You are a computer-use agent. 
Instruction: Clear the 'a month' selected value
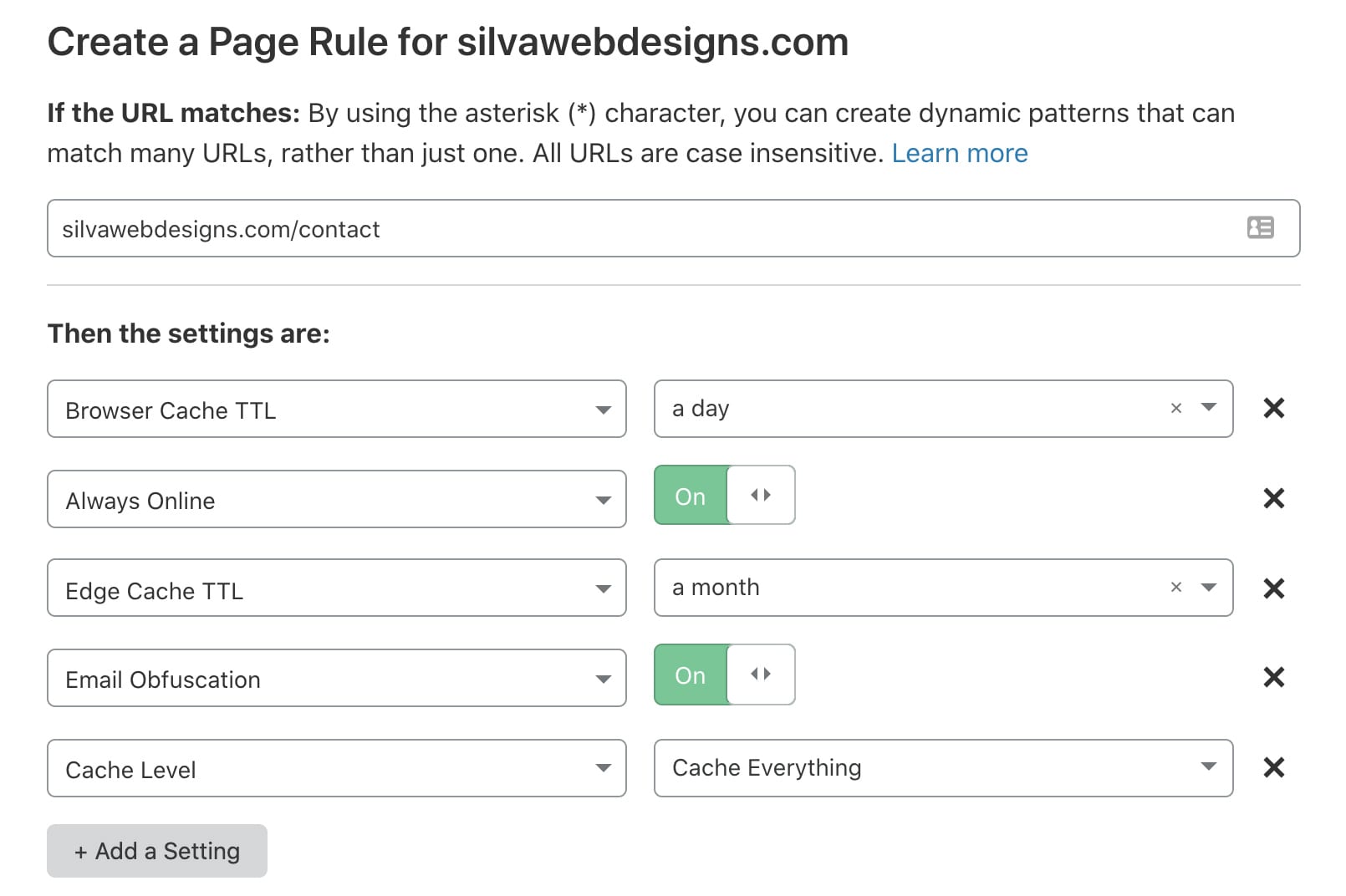[1176, 587]
